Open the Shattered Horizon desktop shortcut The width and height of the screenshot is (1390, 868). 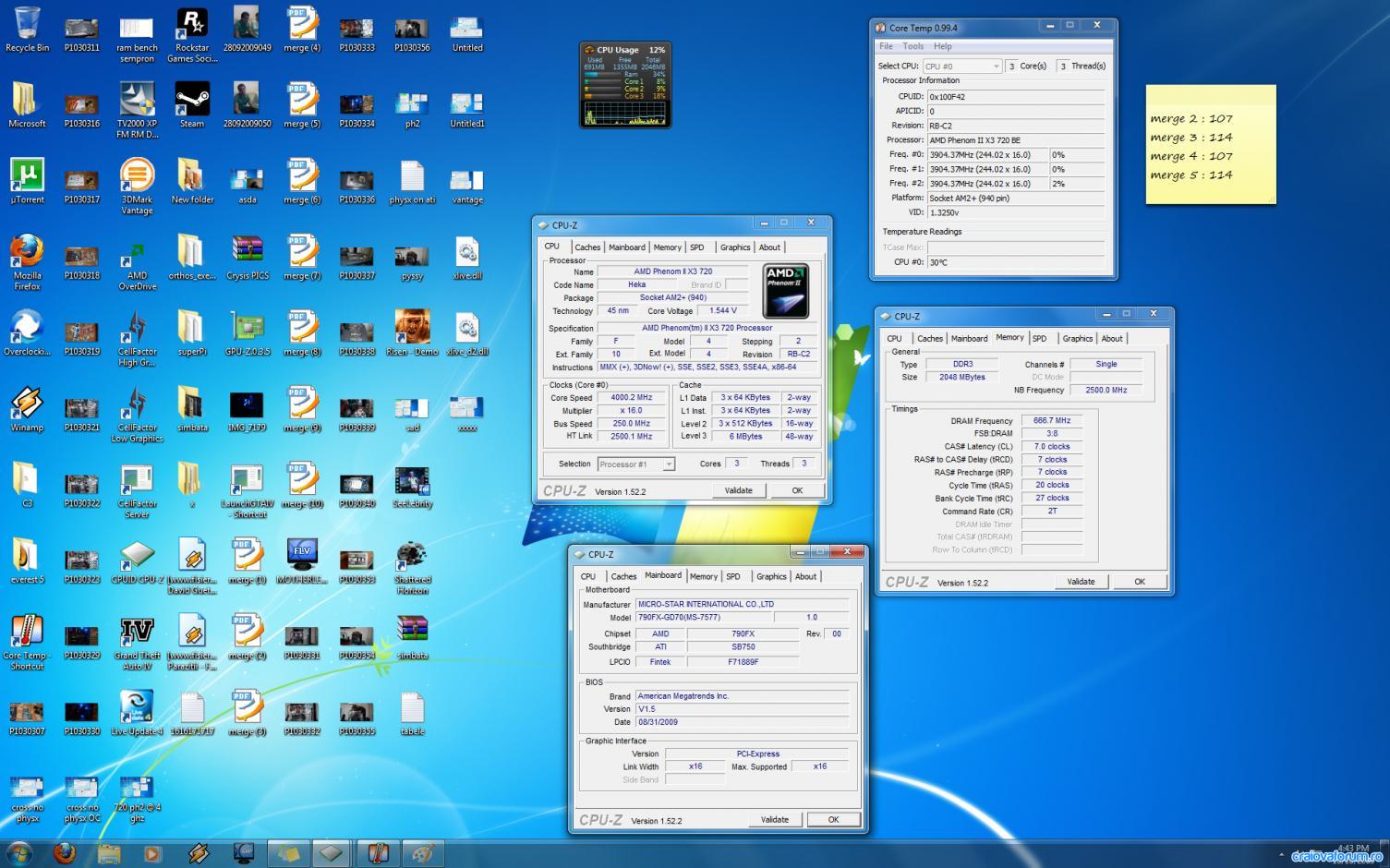point(412,566)
